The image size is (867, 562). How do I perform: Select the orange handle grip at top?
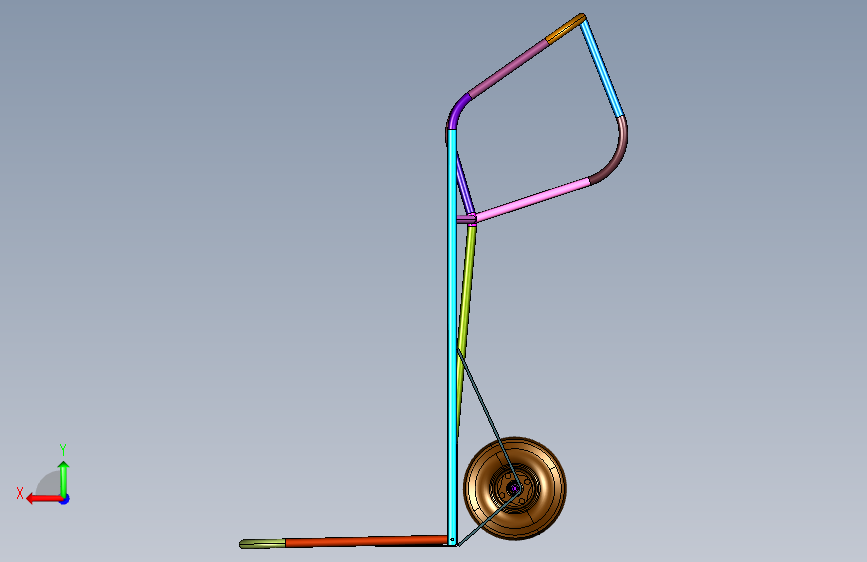(x=565, y=28)
